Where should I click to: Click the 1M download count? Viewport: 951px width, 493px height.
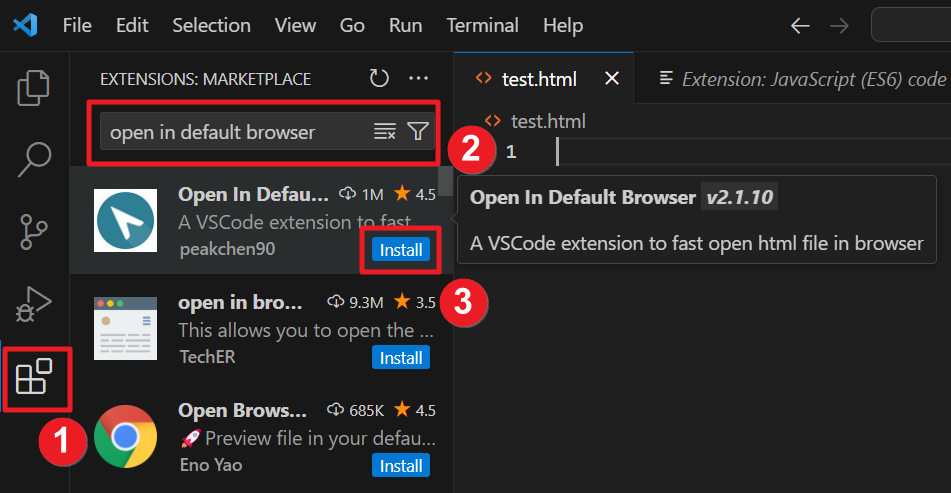pyautogui.click(x=361, y=194)
